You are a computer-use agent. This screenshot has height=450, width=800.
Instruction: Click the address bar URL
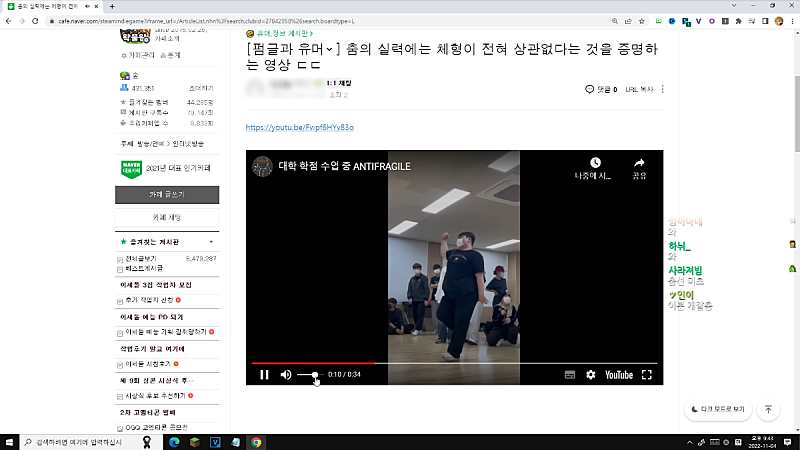[x=206, y=21]
